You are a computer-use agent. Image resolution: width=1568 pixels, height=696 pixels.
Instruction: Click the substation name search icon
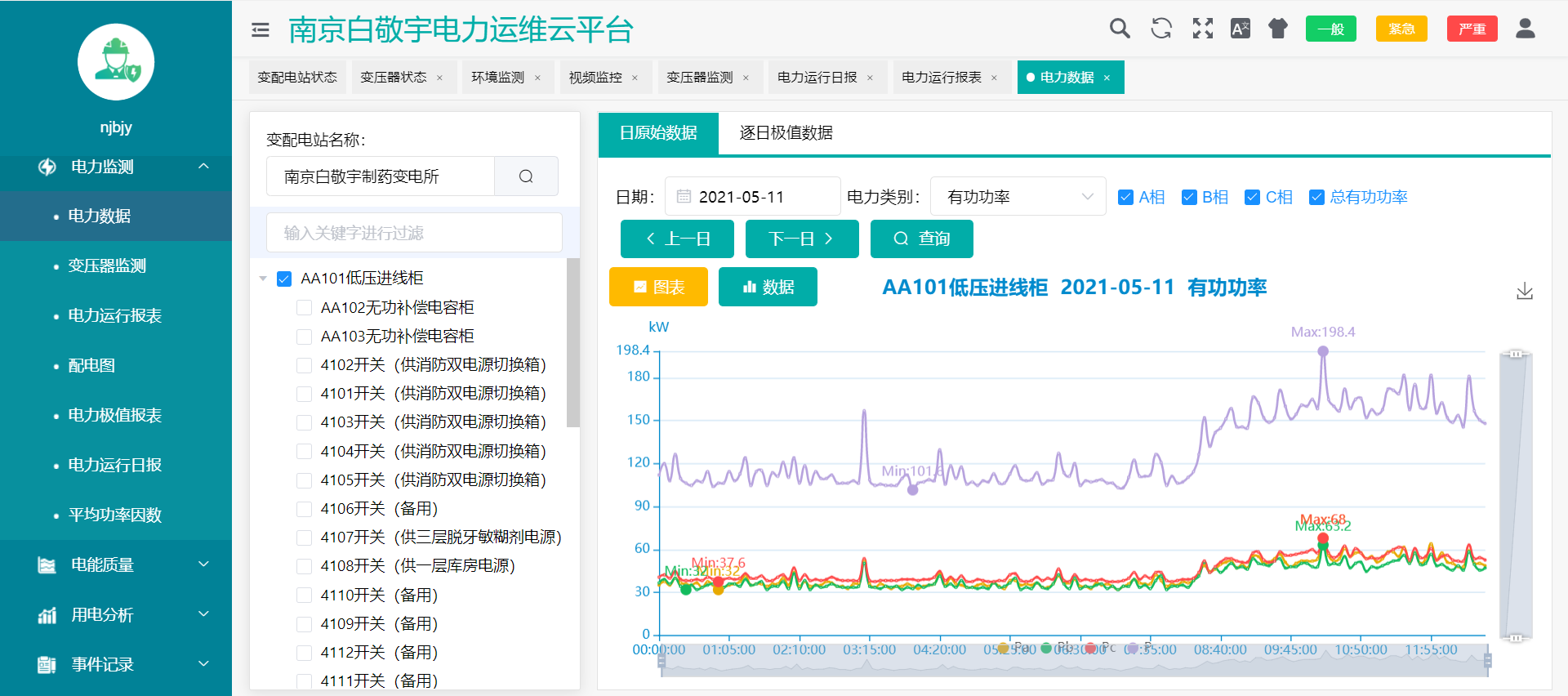[x=526, y=176]
